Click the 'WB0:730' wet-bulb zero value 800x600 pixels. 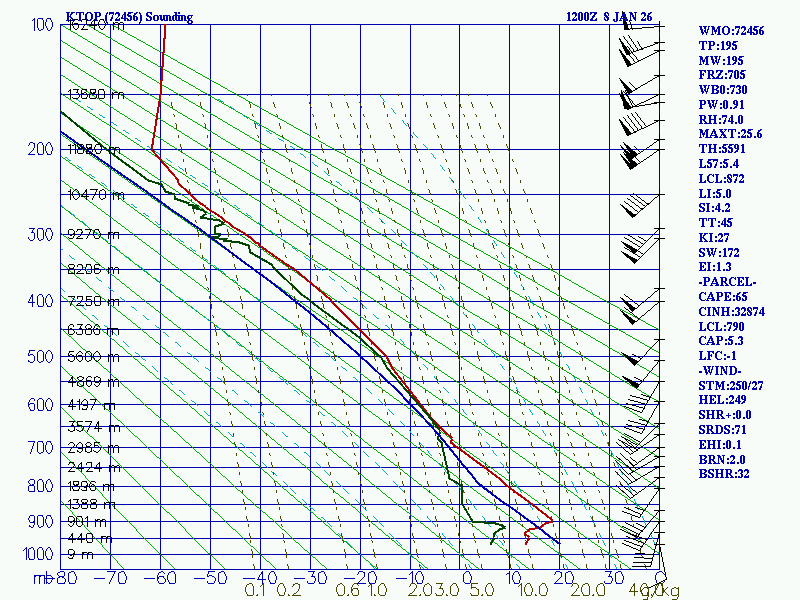click(x=723, y=90)
